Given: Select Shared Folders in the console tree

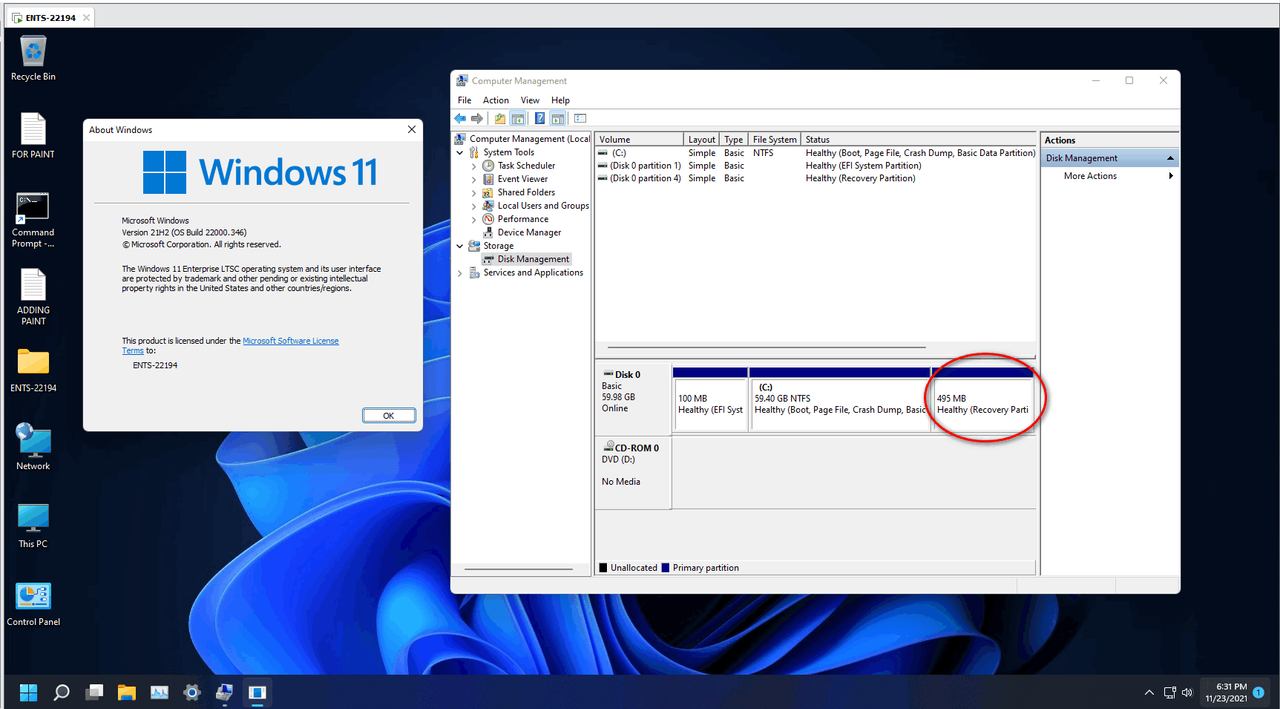Looking at the screenshot, I should [526, 192].
